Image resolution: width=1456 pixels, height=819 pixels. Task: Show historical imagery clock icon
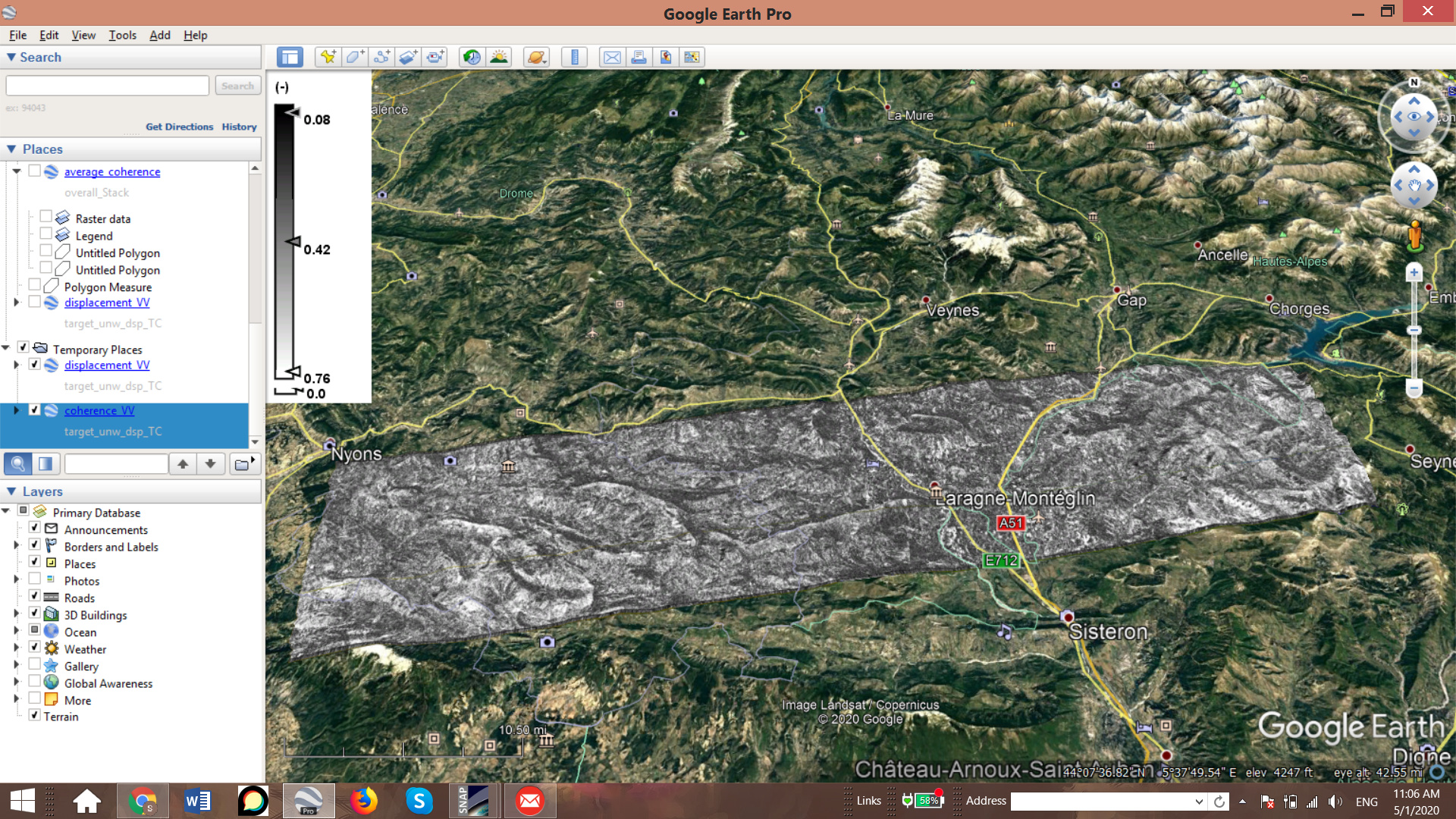tap(472, 57)
